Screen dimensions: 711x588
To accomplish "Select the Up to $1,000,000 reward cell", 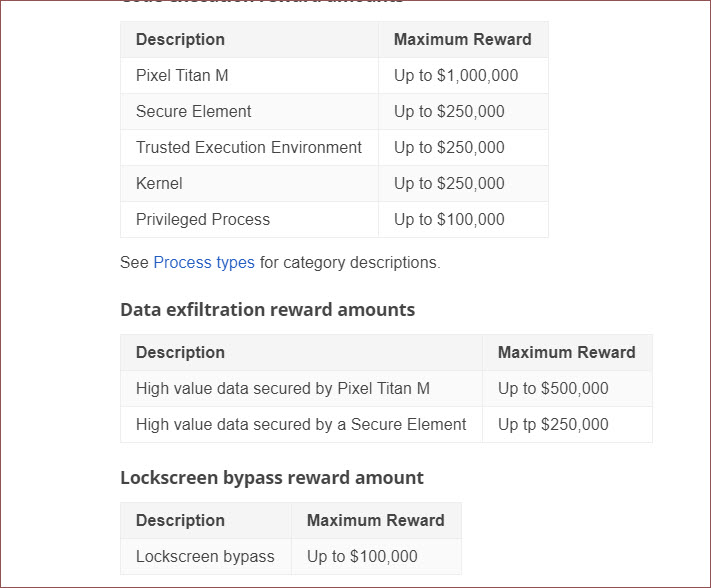I will tap(455, 76).
